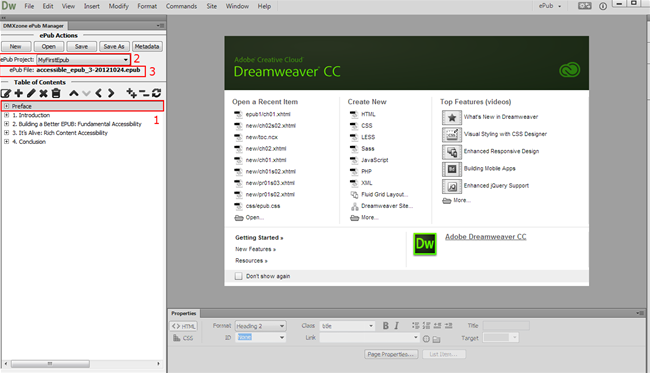Screen dimensions: 650x373
Task: Expand the Preface tree node
Action: 6,106
